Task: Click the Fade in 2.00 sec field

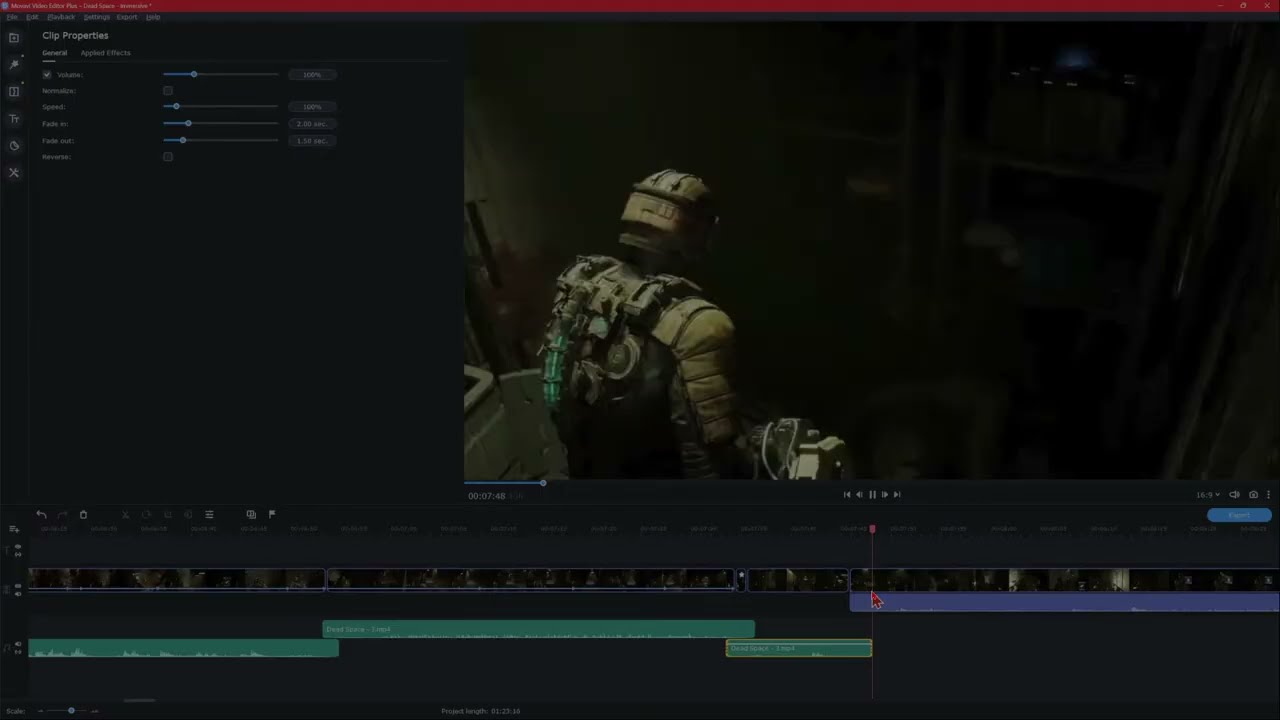Action: (x=312, y=124)
